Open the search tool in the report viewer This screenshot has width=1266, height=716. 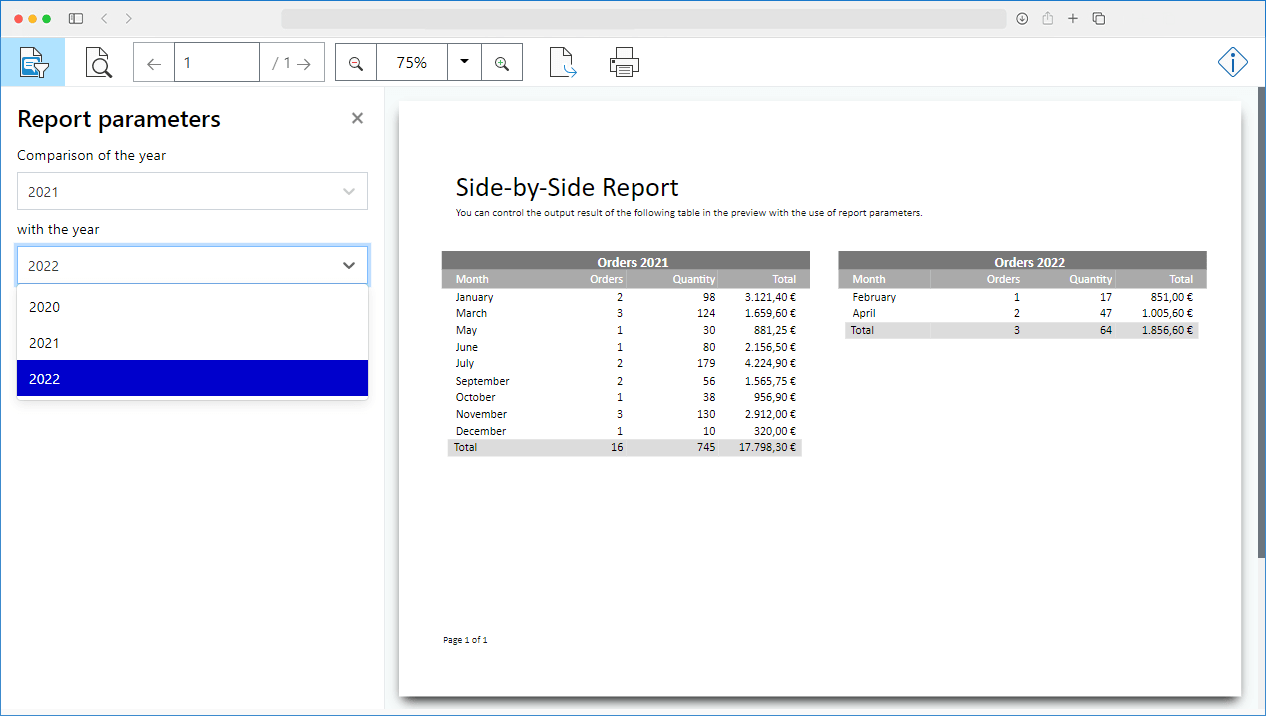tap(98, 62)
